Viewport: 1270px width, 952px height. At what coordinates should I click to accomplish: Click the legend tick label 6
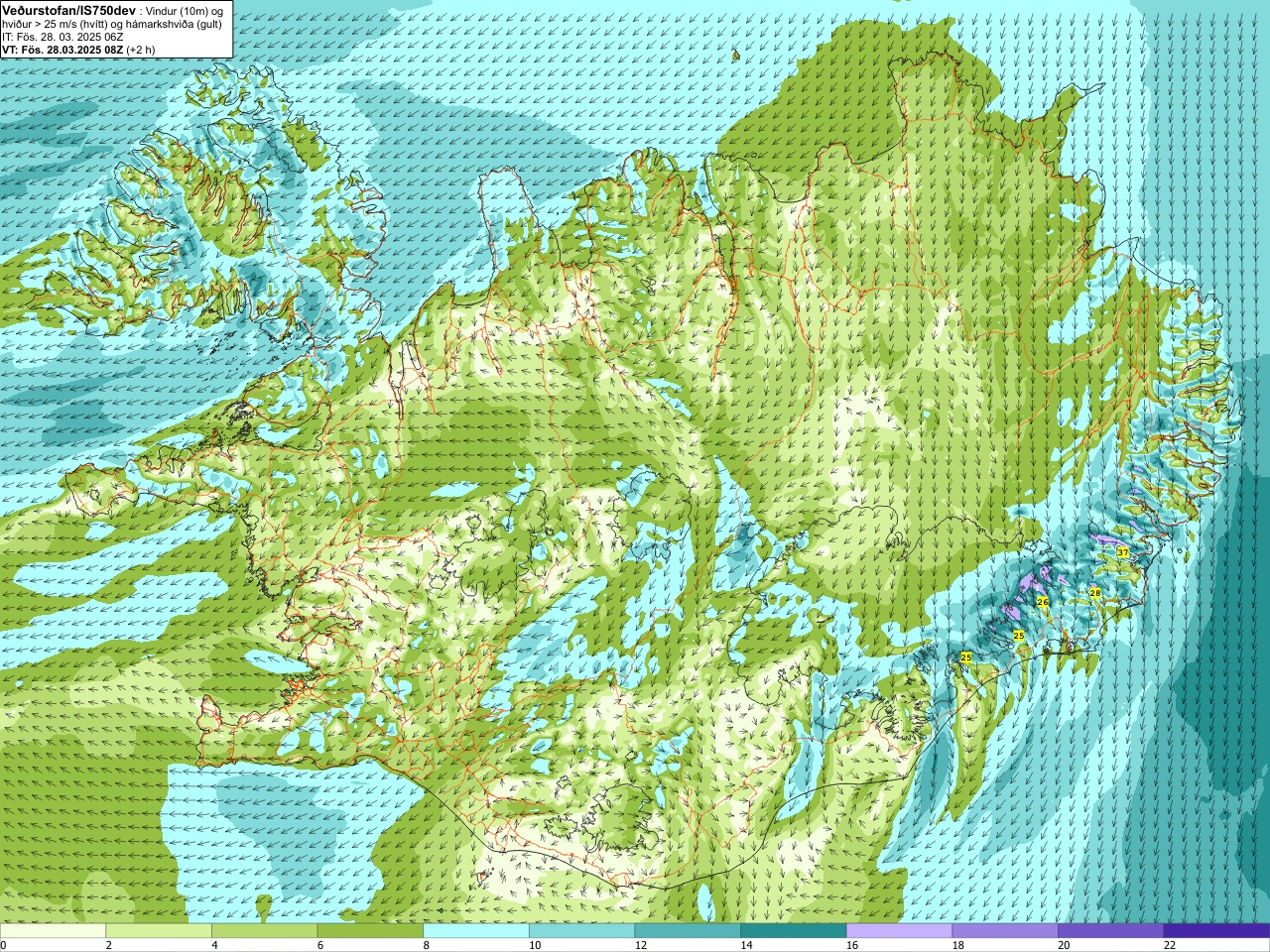(x=320, y=945)
